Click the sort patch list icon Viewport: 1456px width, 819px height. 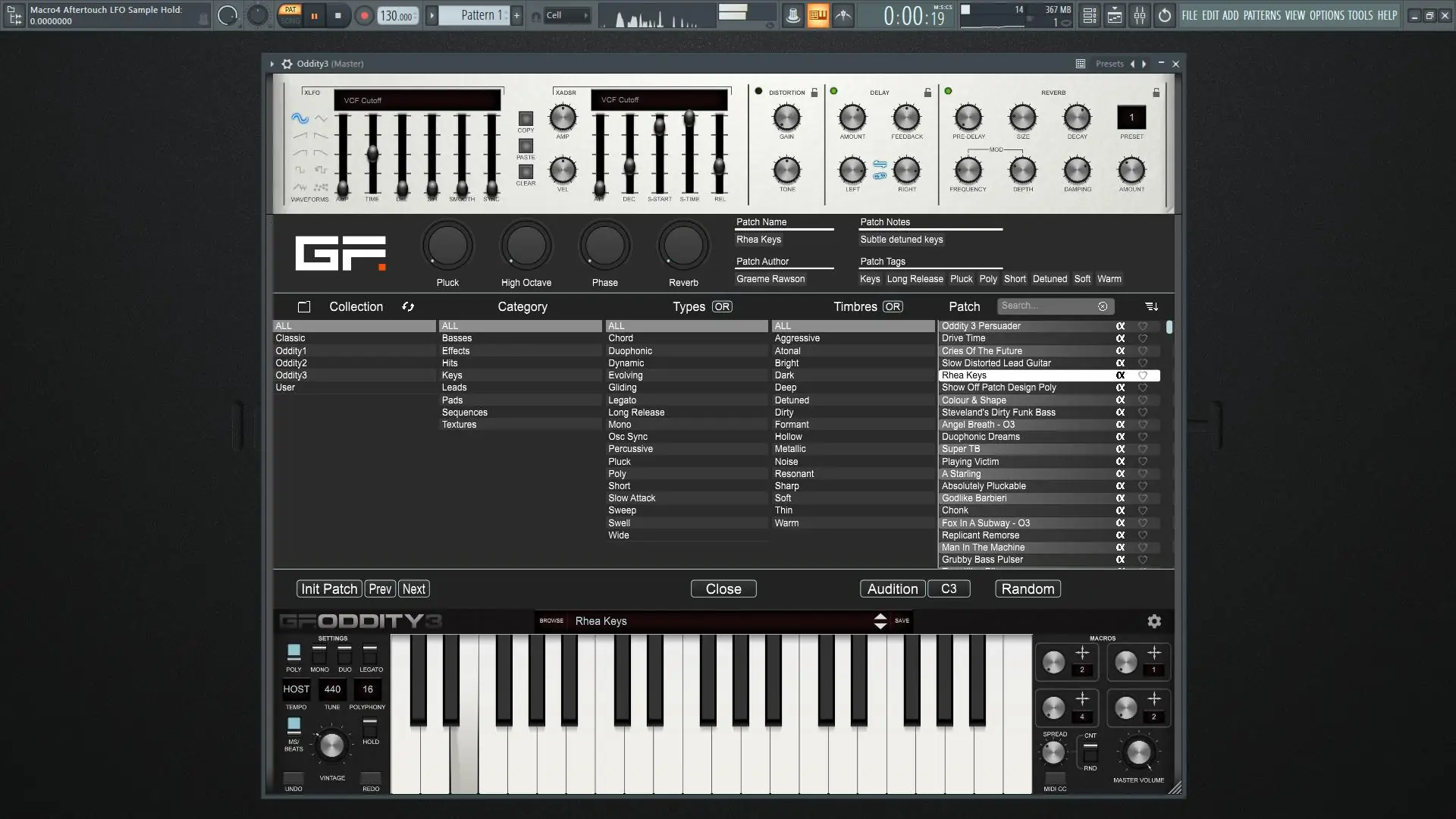click(1151, 306)
